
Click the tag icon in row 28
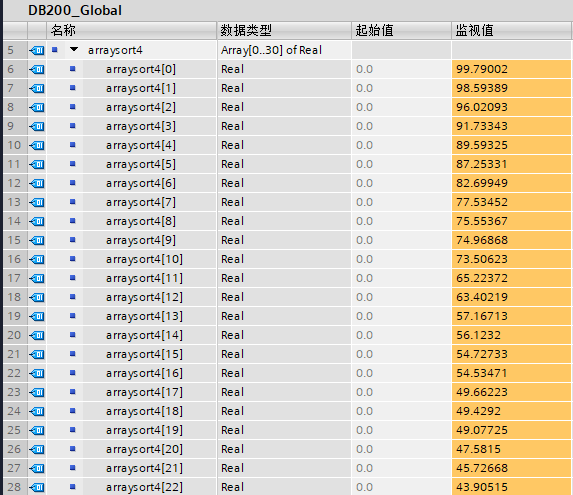pos(37,487)
